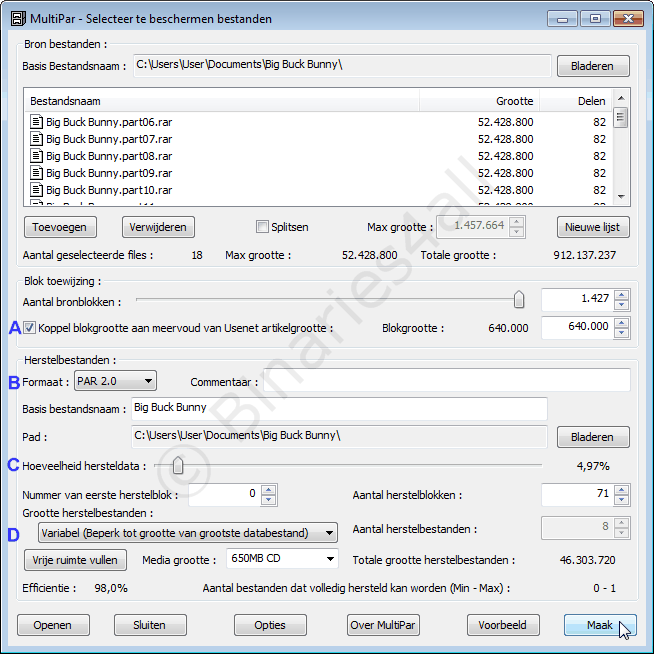Click Totale grootte value 912.137.237
654x654 pixels.
point(584,255)
